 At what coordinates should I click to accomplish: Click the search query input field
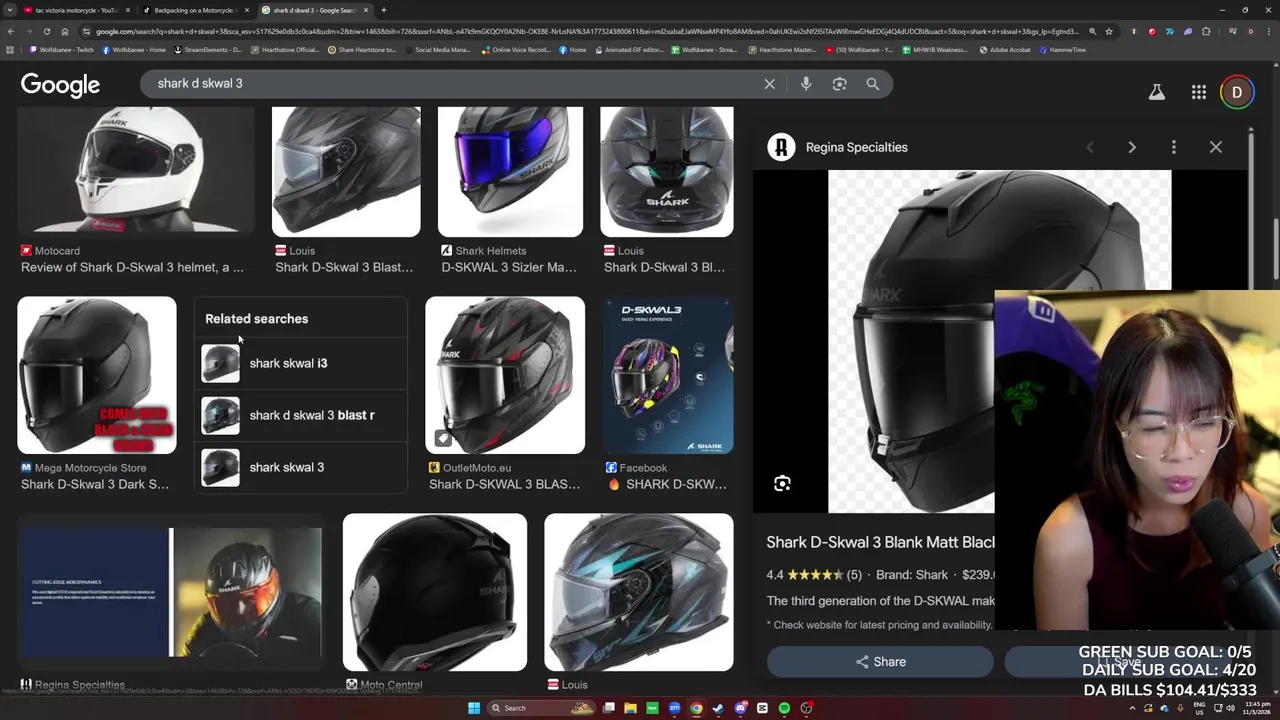pos(450,84)
